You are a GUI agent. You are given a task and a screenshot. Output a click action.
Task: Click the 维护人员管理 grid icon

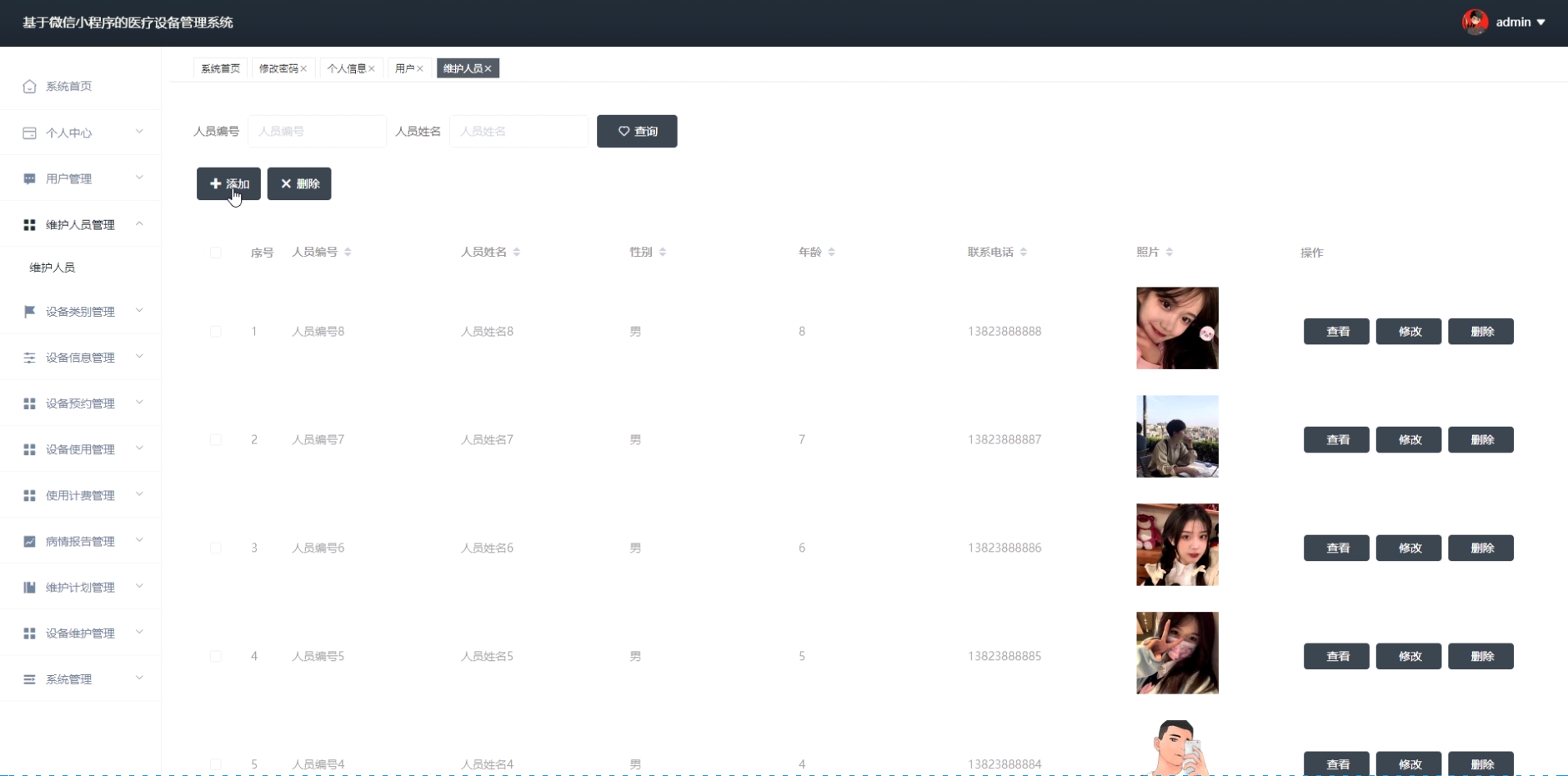pyautogui.click(x=30, y=225)
